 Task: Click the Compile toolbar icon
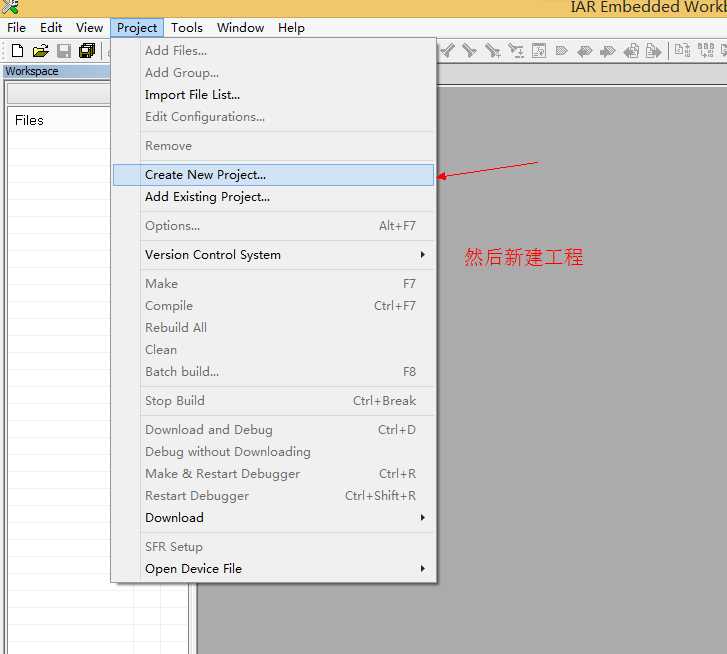682,50
